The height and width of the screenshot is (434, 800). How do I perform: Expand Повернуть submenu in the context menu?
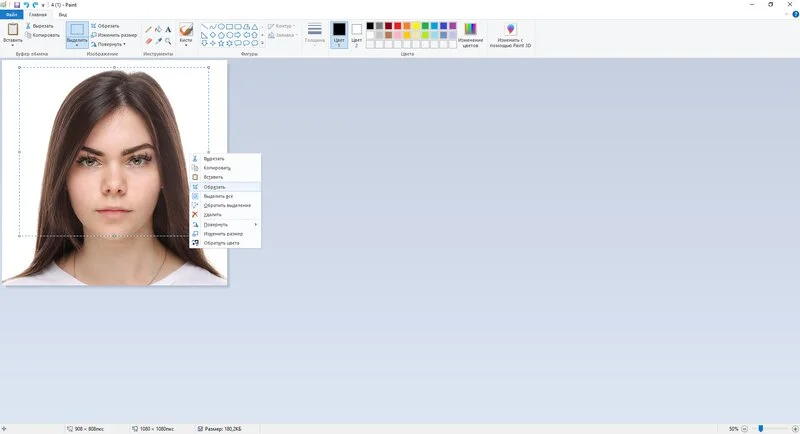coord(256,224)
